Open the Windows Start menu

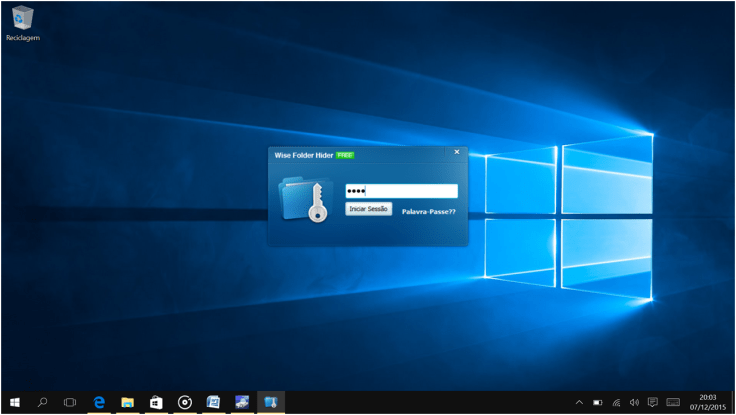click(x=15, y=402)
